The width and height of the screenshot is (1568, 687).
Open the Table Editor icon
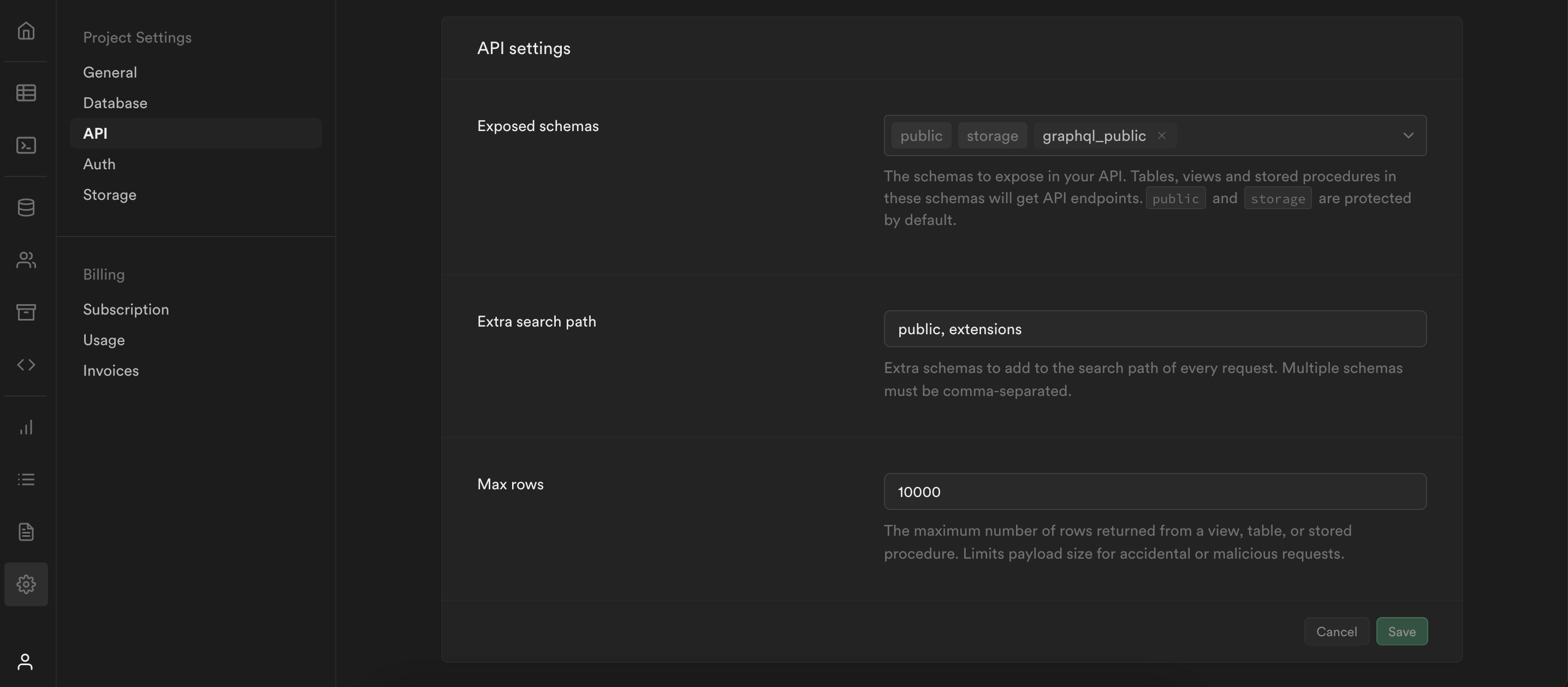coord(26,93)
